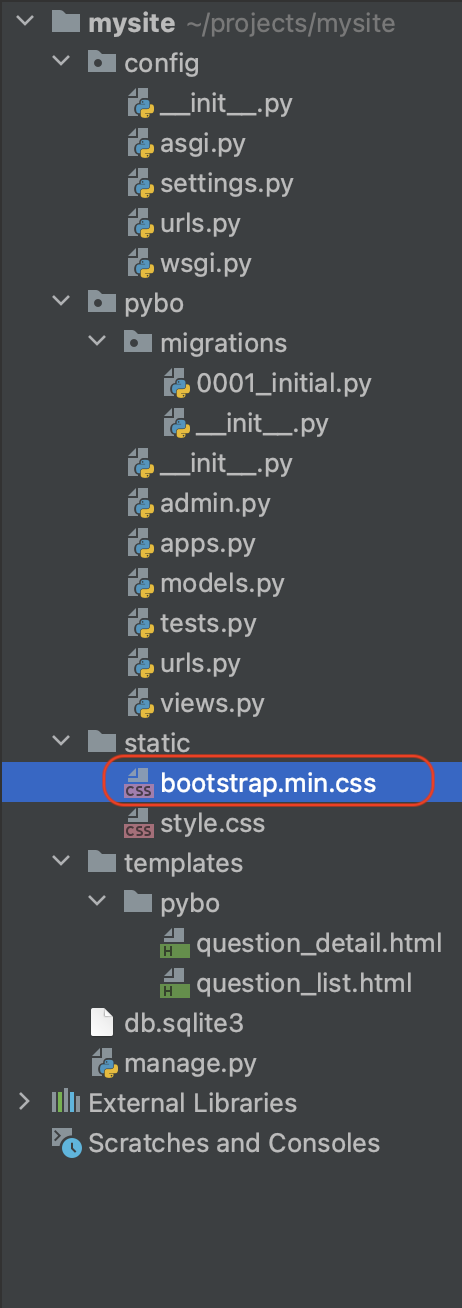Click the HTML icon of question_list.html
The image size is (462, 1308).
pyautogui.click(x=174, y=982)
